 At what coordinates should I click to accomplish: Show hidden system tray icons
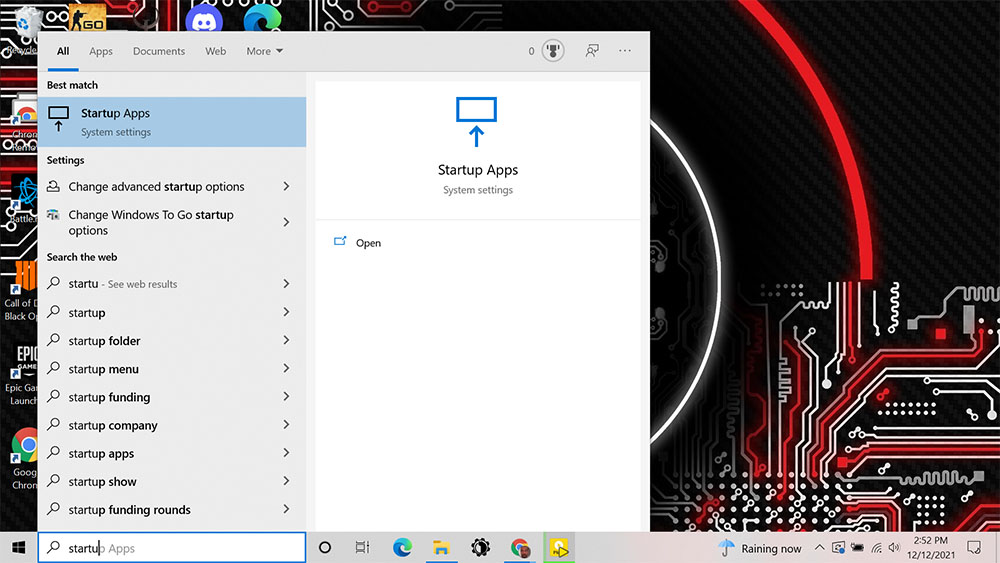820,548
